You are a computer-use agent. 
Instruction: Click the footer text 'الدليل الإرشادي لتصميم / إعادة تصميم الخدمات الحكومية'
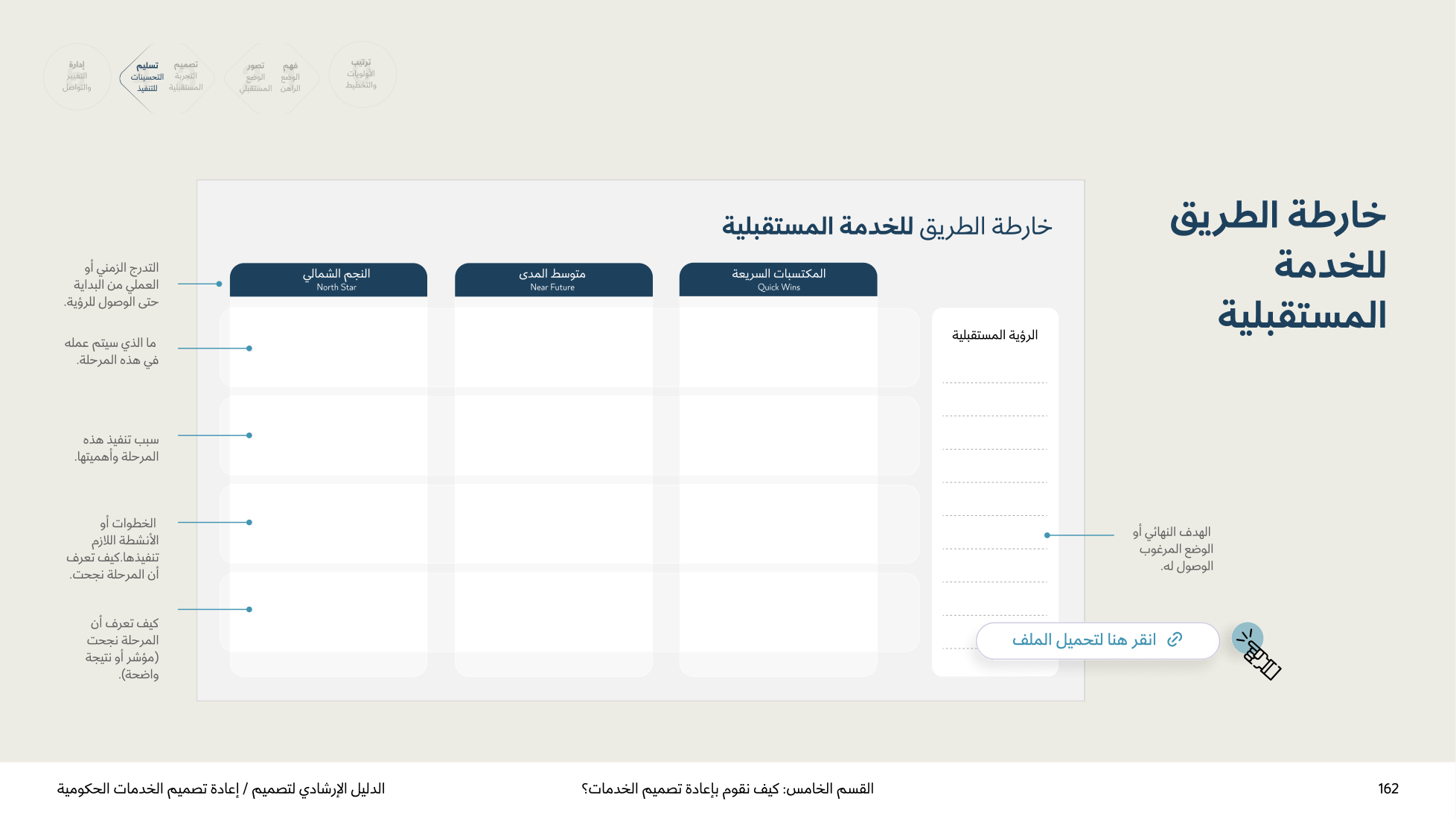click(x=221, y=788)
